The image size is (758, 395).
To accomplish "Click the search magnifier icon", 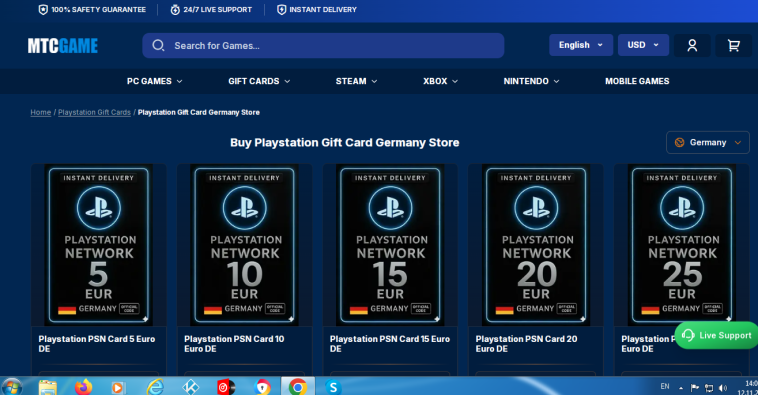I will pyautogui.click(x=158, y=45).
